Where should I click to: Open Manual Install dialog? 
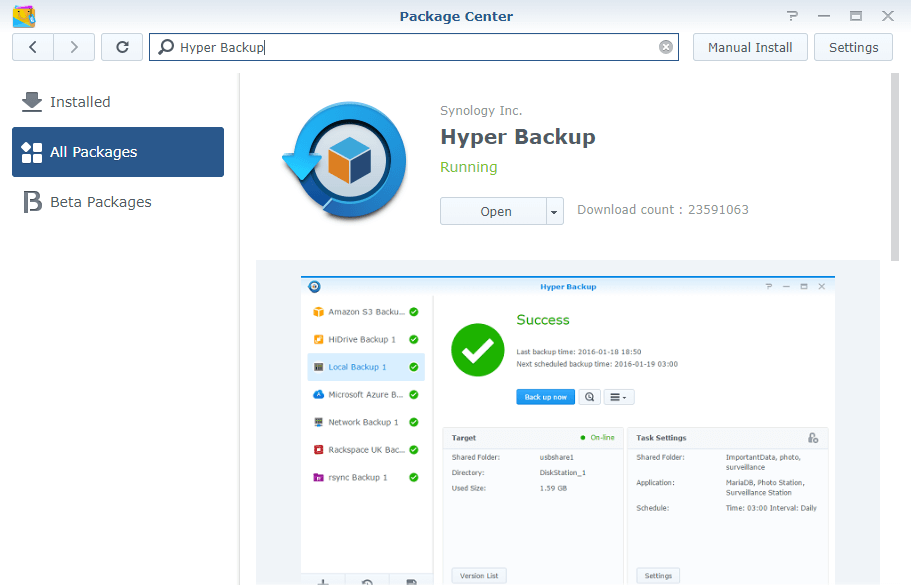750,47
